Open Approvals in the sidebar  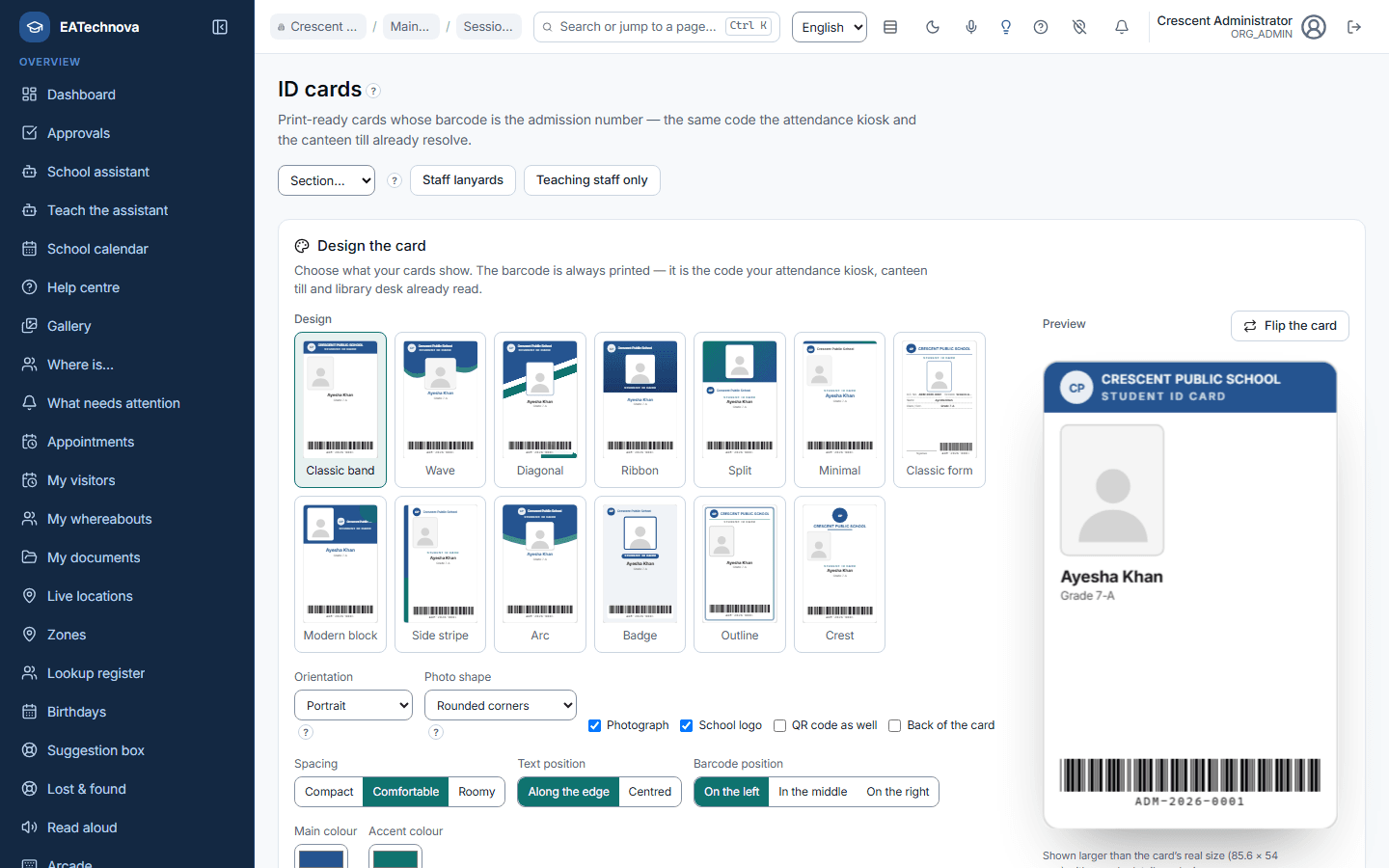pos(127,133)
